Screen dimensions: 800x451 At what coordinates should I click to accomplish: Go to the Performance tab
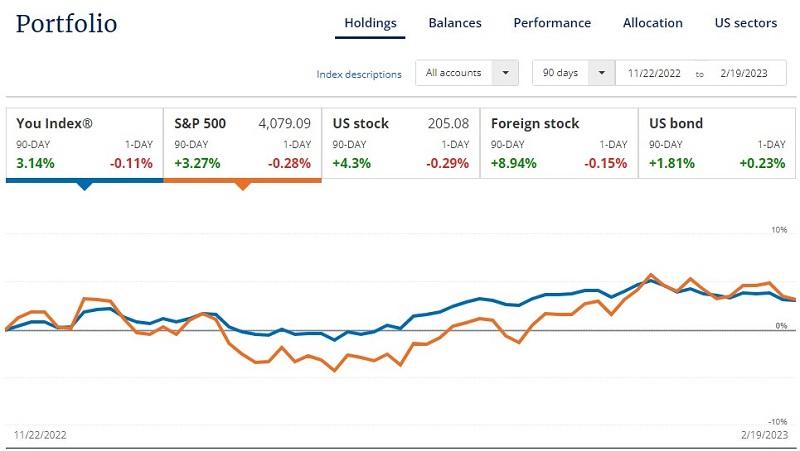[x=552, y=23]
